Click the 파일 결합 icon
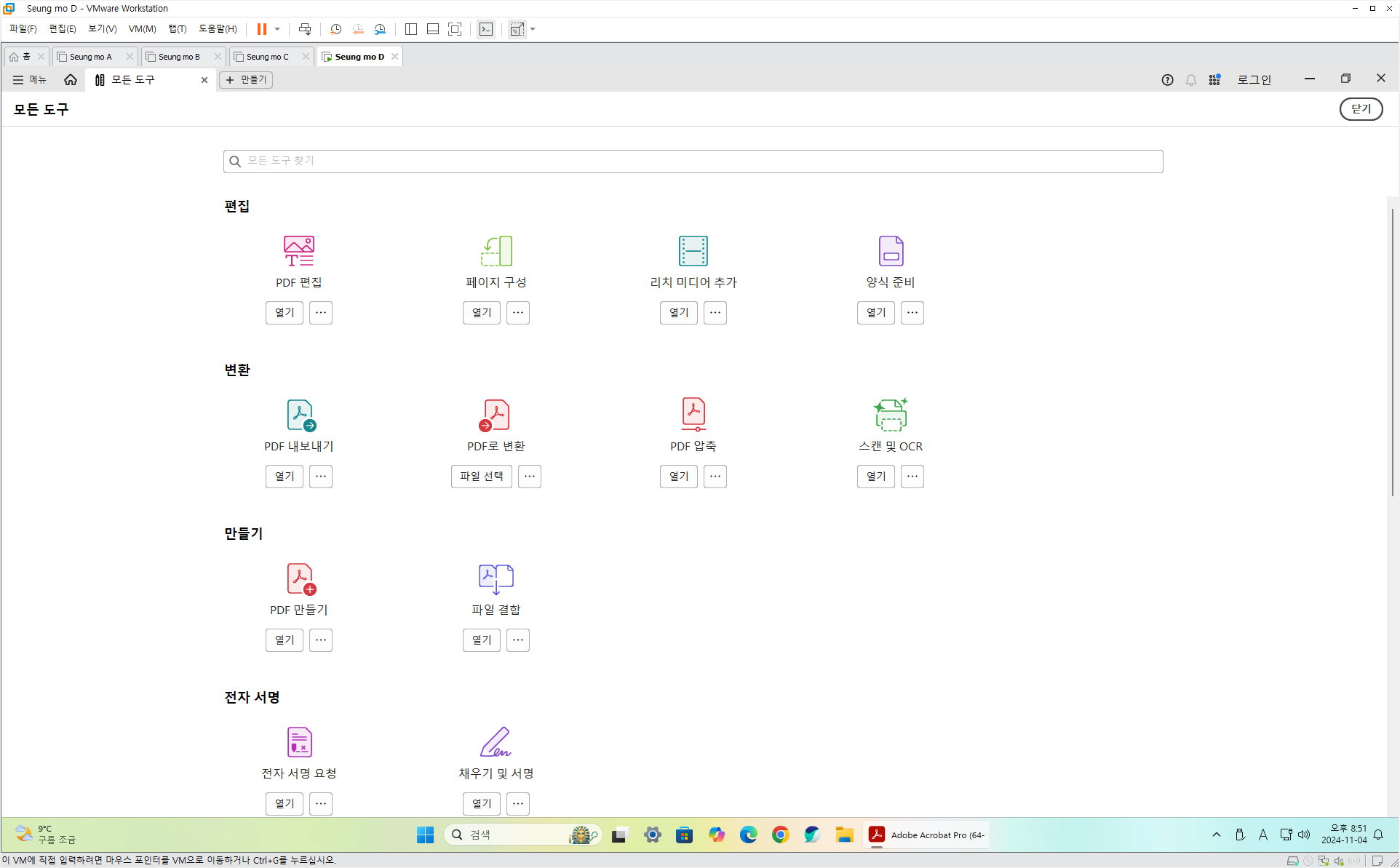 (x=496, y=578)
